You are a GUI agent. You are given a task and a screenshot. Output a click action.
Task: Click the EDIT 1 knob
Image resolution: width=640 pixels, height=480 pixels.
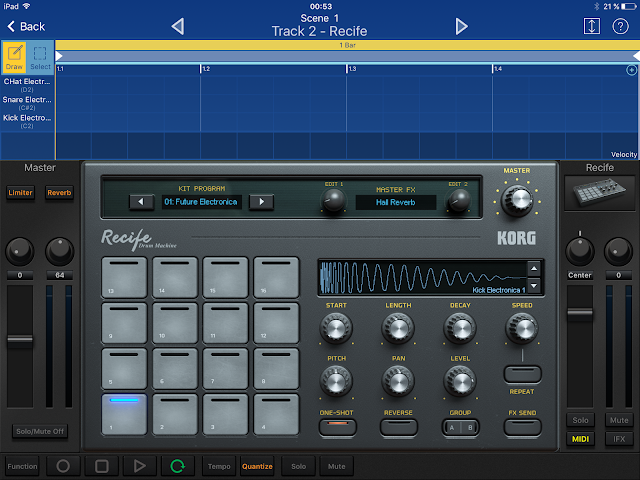click(x=333, y=200)
